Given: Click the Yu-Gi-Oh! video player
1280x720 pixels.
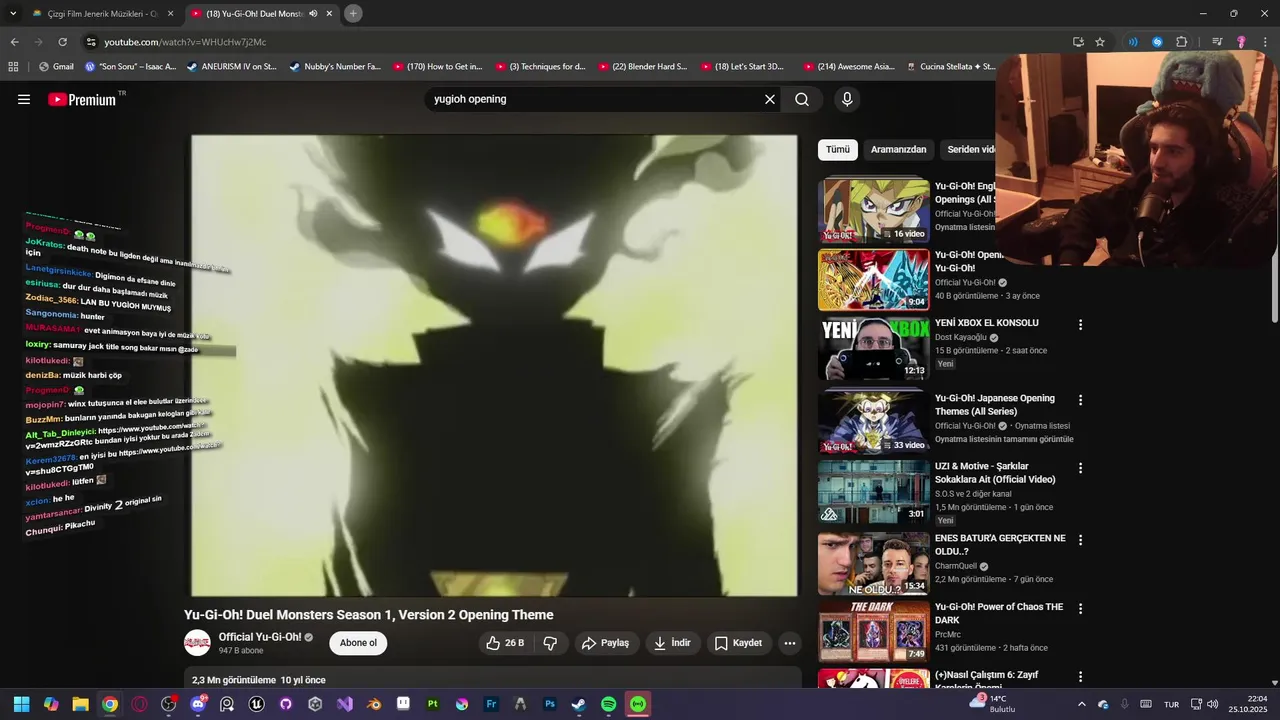Looking at the screenshot, I should [x=494, y=366].
